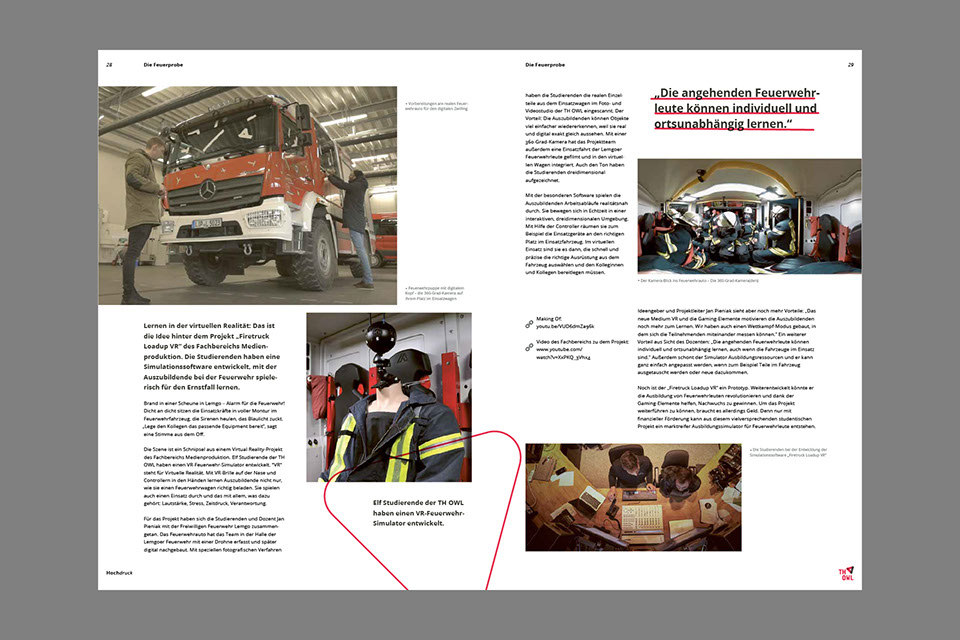This screenshot has height=640, width=960.
Task: Click the right page 'Die Feuerprobe' header
Action: click(x=545, y=65)
